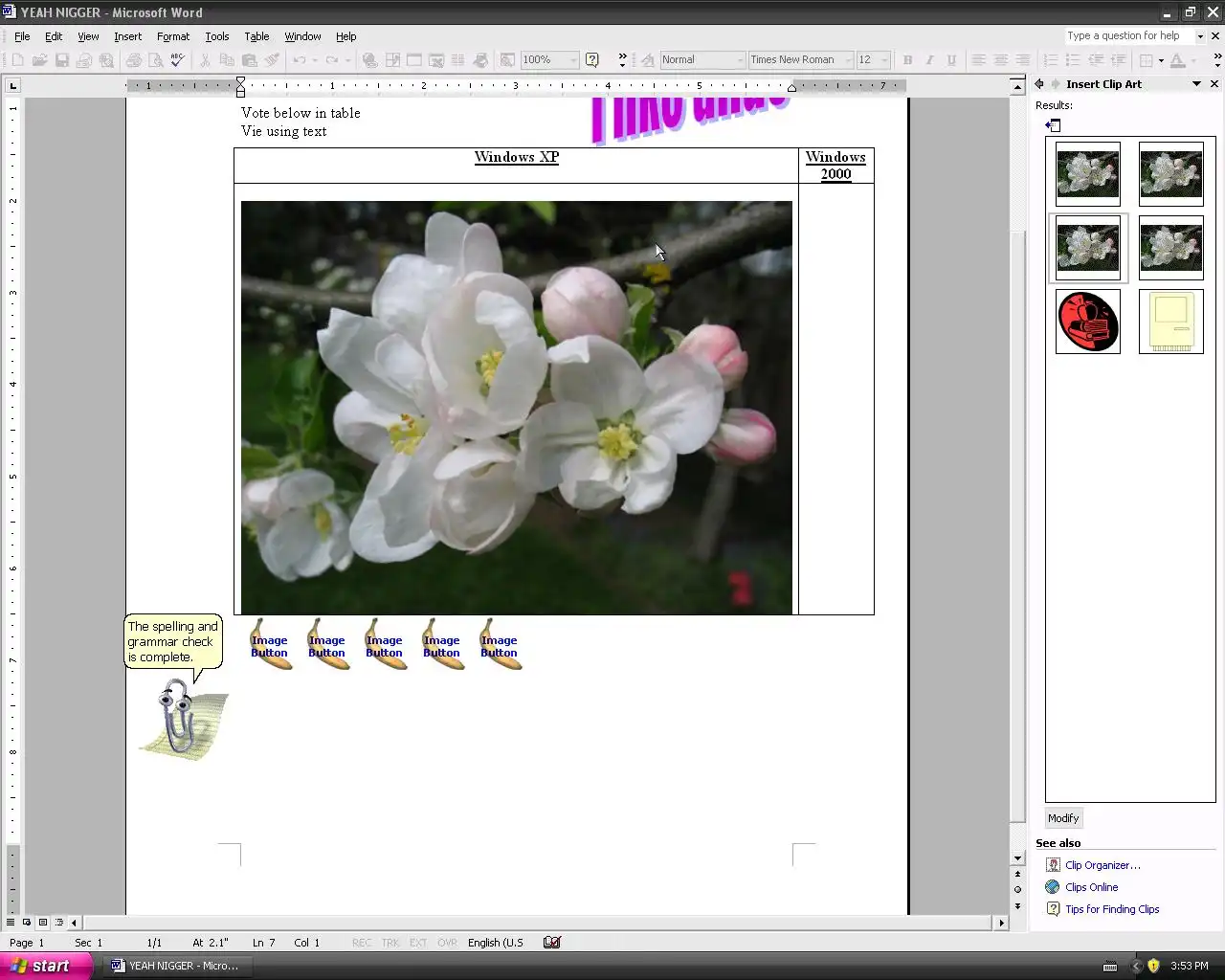
Task: Click the Align Left icon
Action: click(x=978, y=59)
